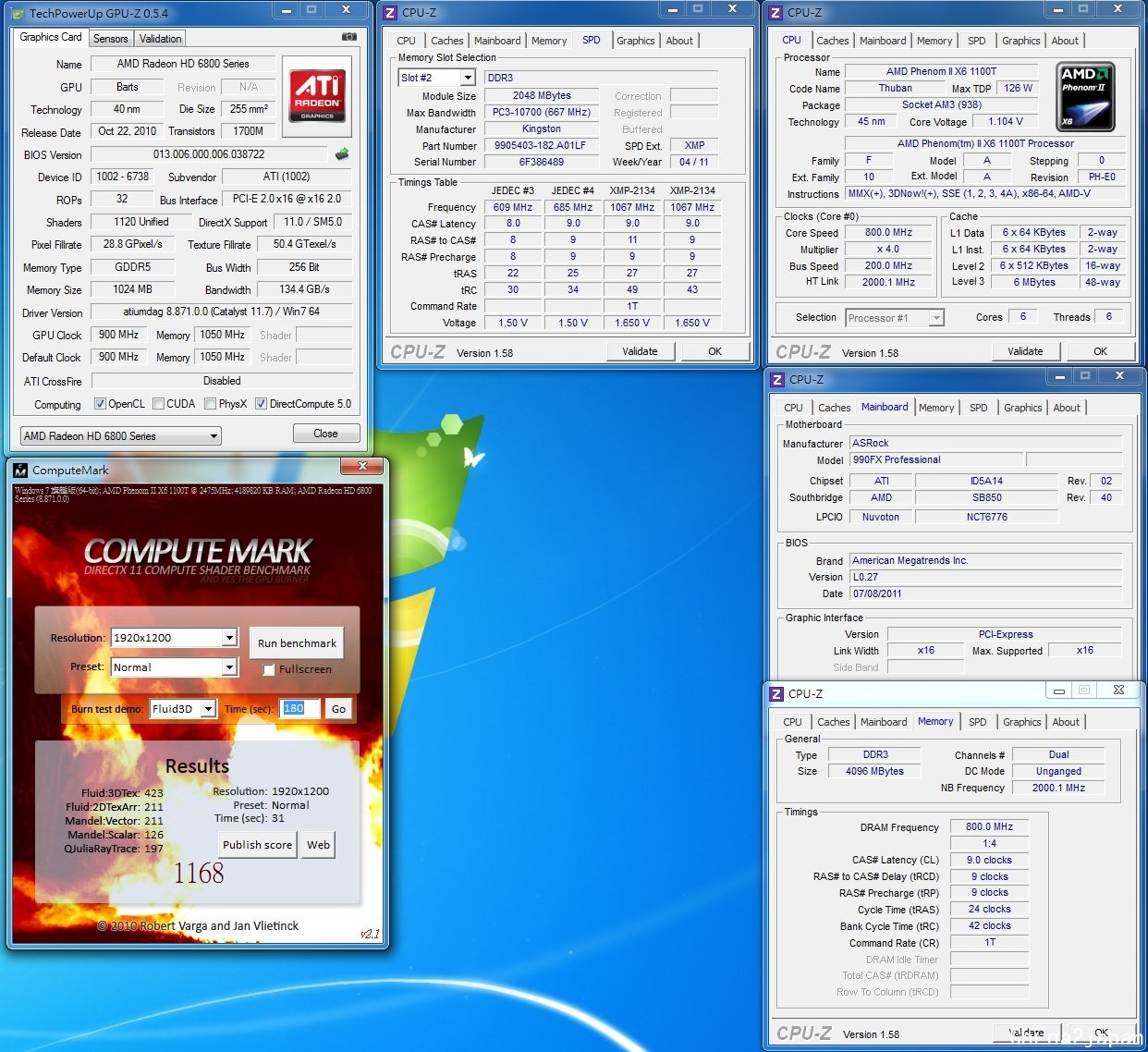Click the Manufacturer value Kingston
The width and height of the screenshot is (1148, 1052).
click(x=542, y=128)
